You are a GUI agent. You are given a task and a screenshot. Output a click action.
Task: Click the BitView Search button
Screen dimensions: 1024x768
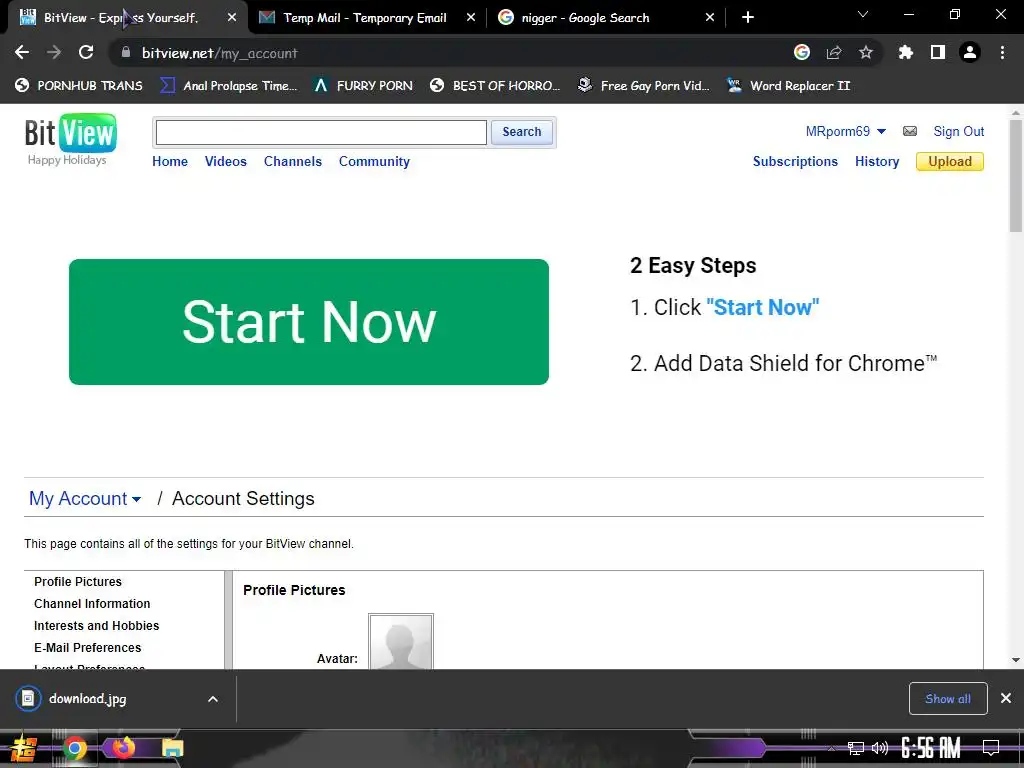coord(522,132)
